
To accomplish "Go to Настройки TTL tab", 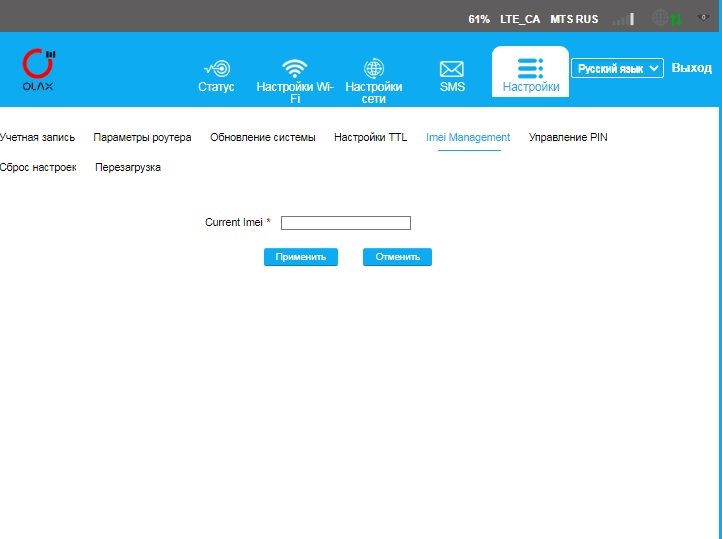I will 370,137.
